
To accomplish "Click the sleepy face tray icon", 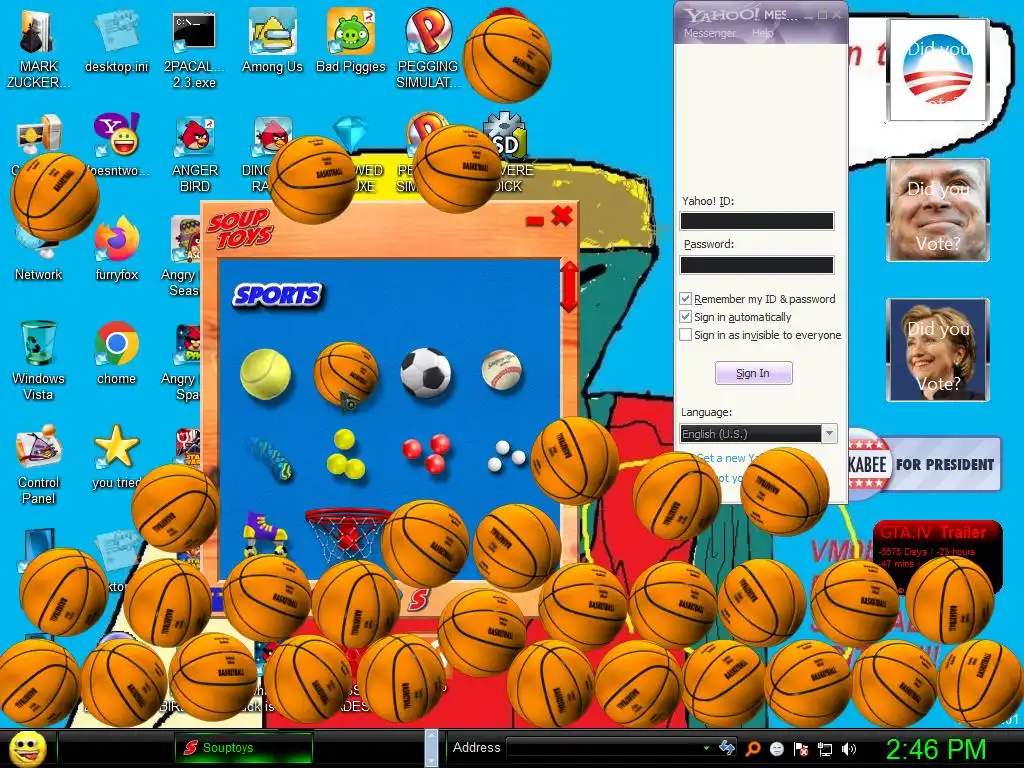I will click(x=776, y=748).
